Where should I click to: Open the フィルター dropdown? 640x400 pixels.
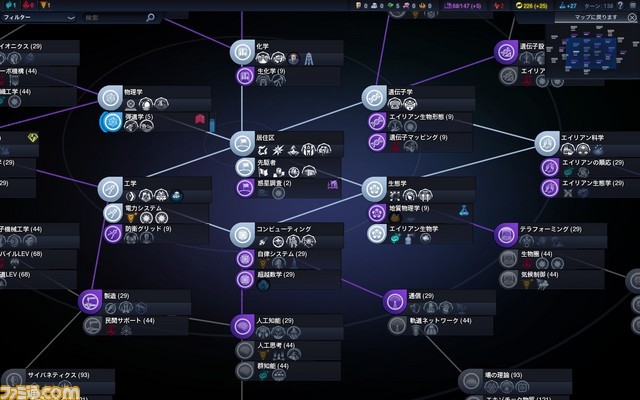point(39,18)
